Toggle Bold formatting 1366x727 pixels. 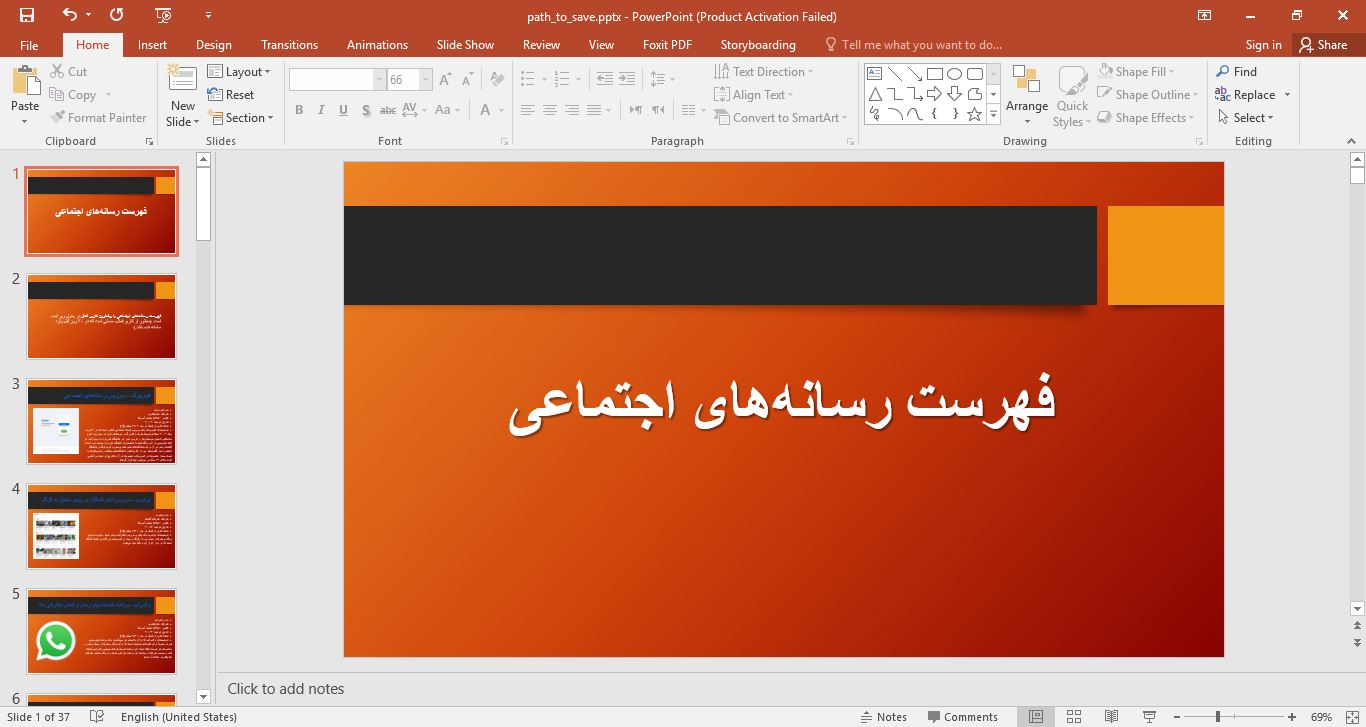point(299,110)
